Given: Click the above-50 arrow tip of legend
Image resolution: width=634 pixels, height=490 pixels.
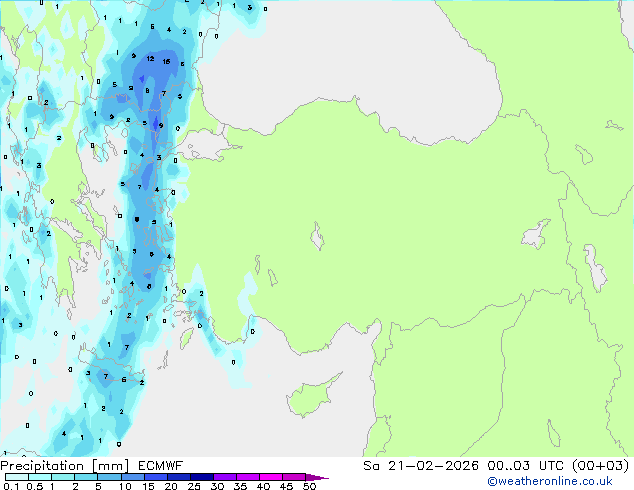Looking at the screenshot, I should coord(317,477).
